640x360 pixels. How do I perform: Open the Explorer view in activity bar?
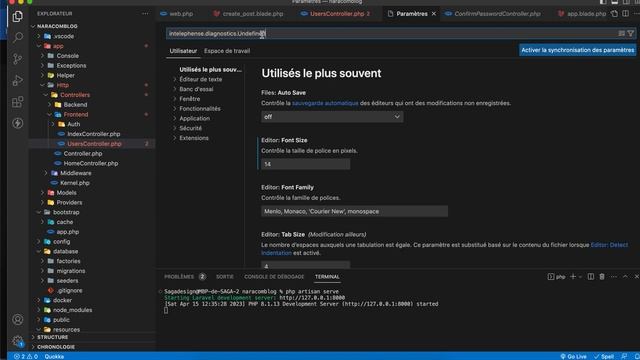coord(18,17)
